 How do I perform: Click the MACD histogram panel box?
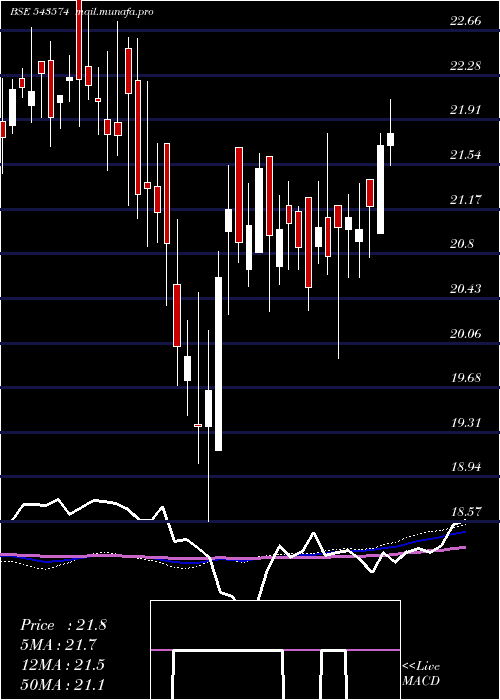(275, 650)
